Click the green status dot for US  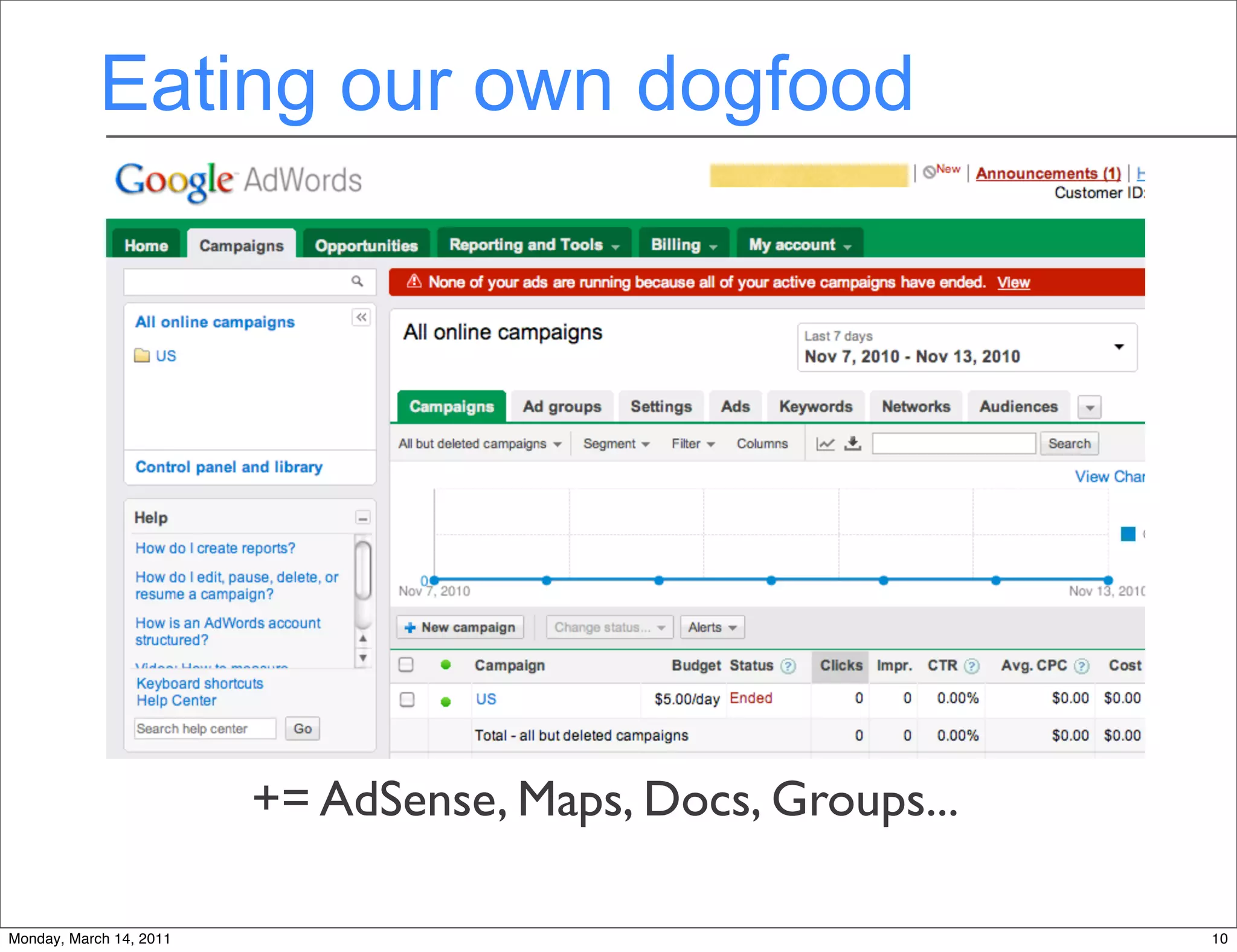point(446,701)
